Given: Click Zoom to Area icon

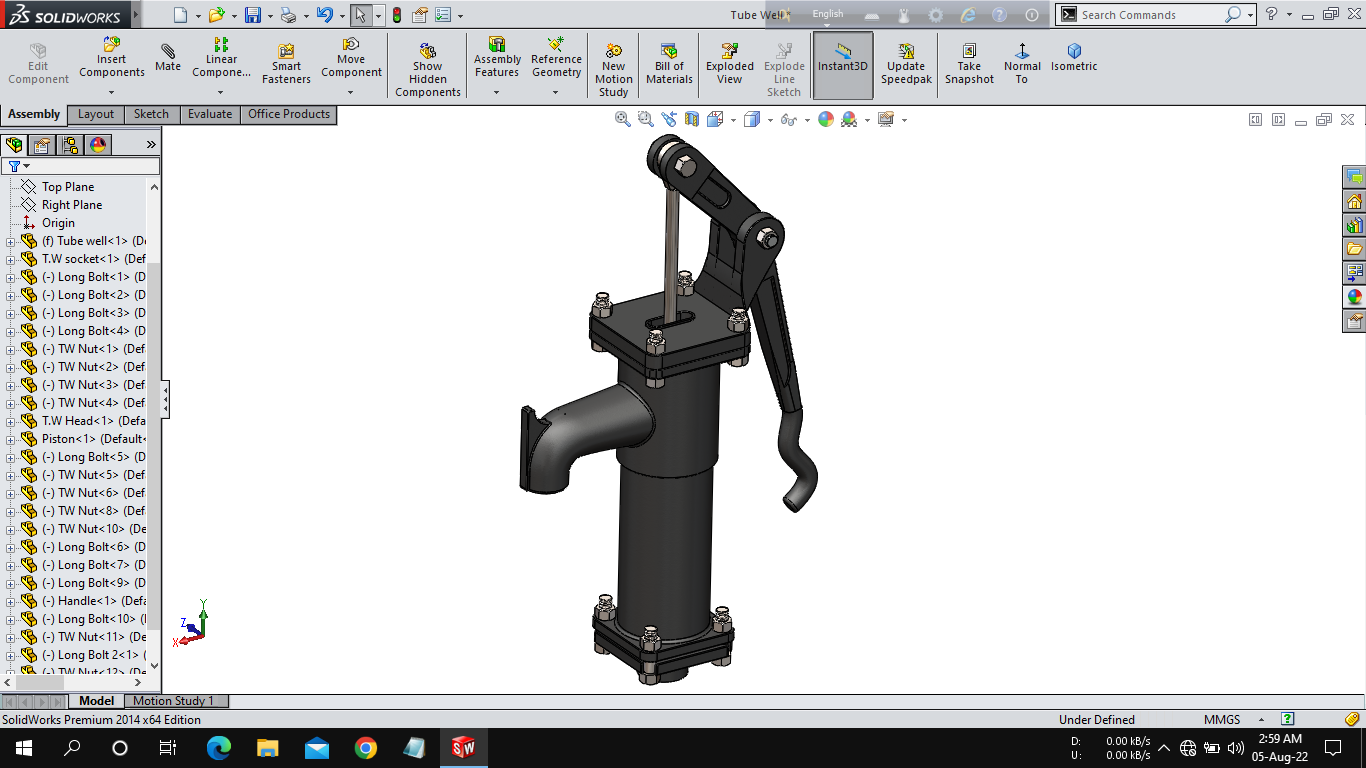Looking at the screenshot, I should 646,119.
